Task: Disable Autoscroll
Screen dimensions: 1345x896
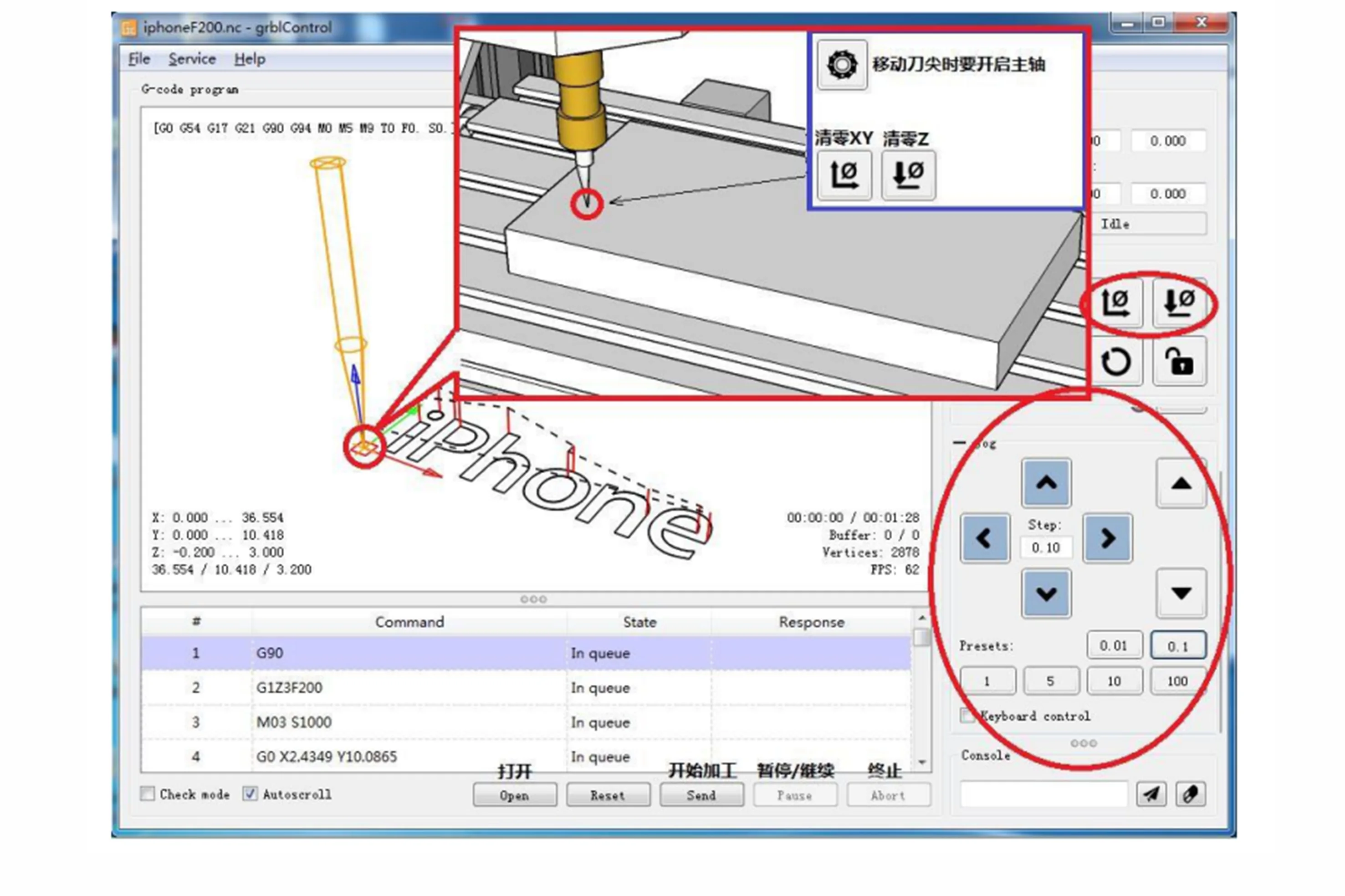Action: 250,794
